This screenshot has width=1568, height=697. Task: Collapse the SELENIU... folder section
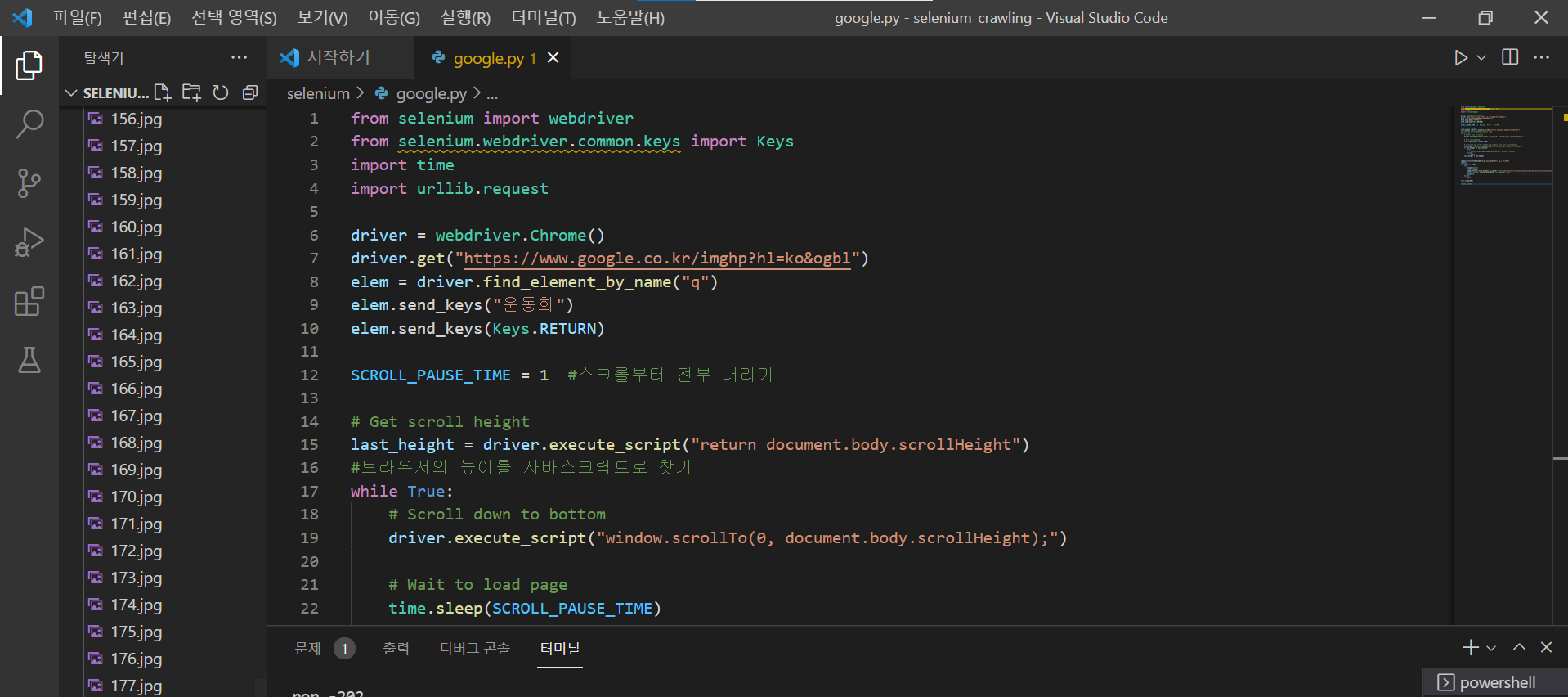tap(71, 93)
